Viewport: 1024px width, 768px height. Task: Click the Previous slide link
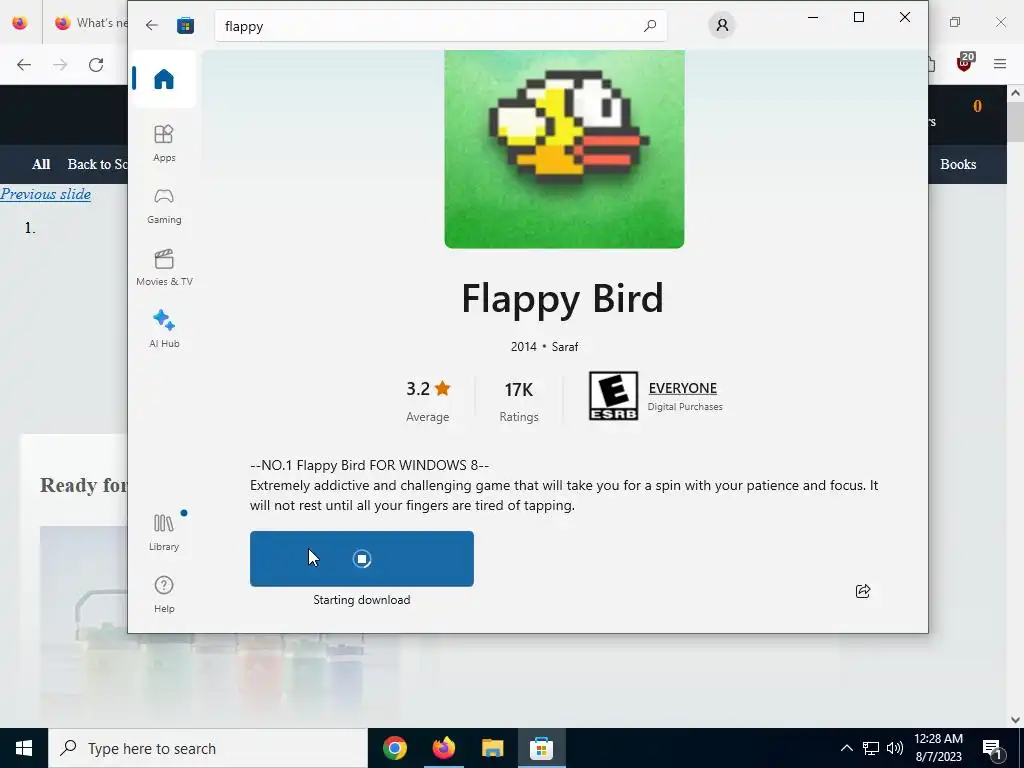46,194
